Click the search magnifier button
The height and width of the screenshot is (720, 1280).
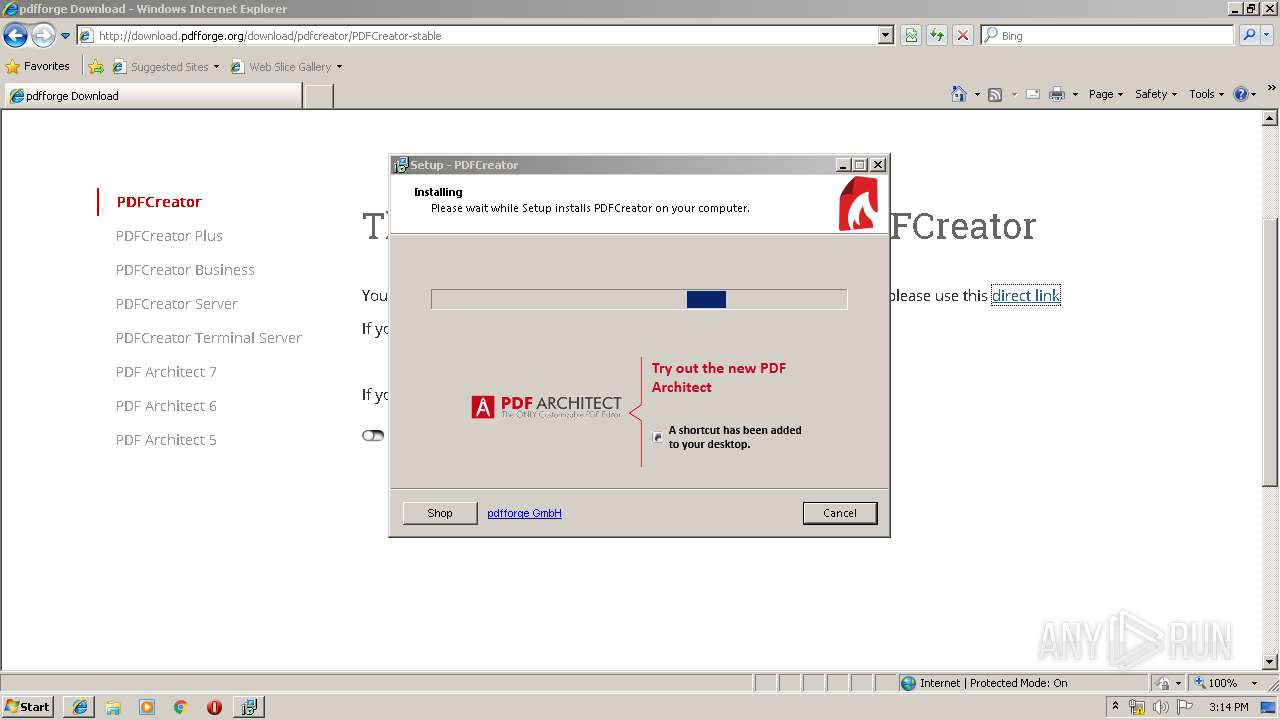click(1248, 36)
